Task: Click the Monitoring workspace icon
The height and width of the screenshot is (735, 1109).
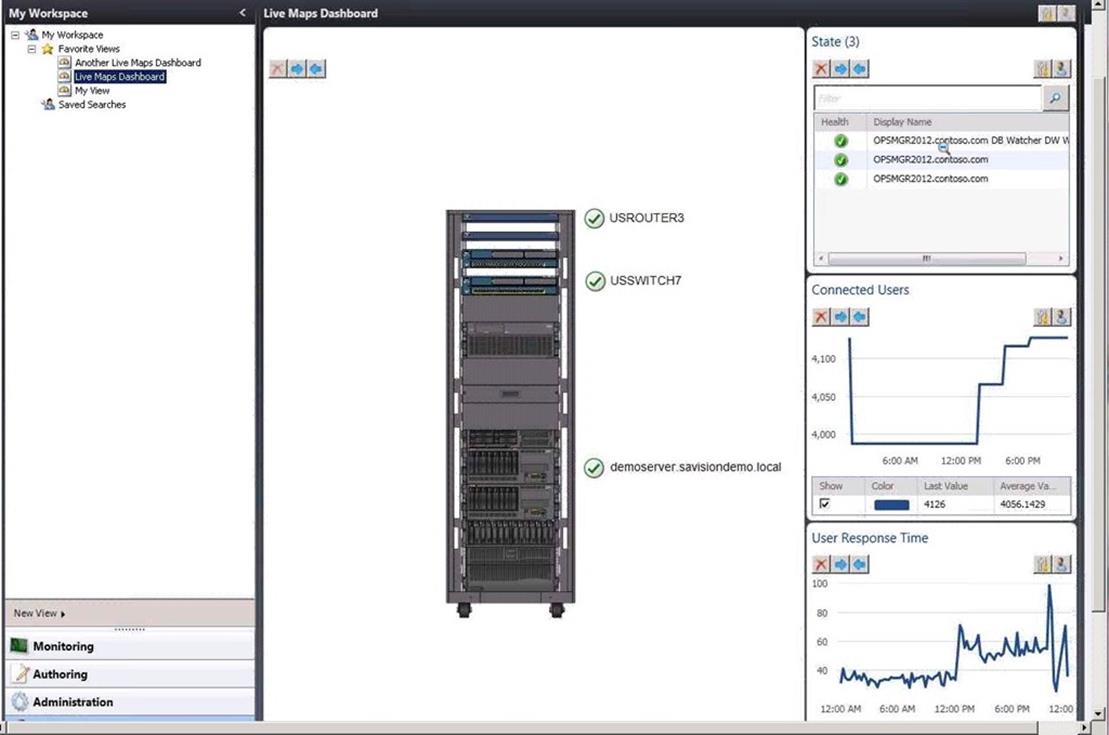Action: 19,646
